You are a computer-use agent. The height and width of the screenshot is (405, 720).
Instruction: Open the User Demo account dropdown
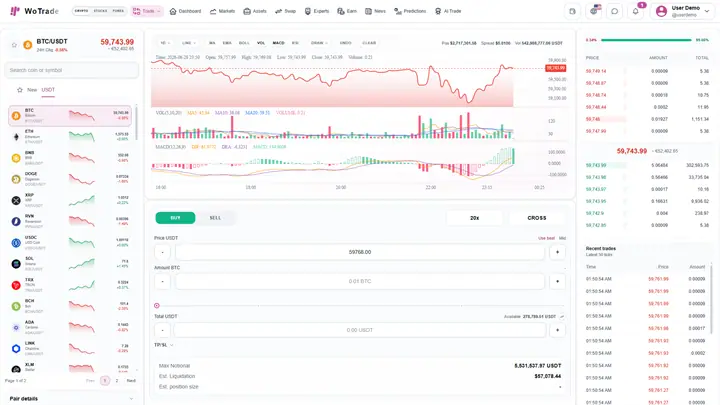pos(684,11)
